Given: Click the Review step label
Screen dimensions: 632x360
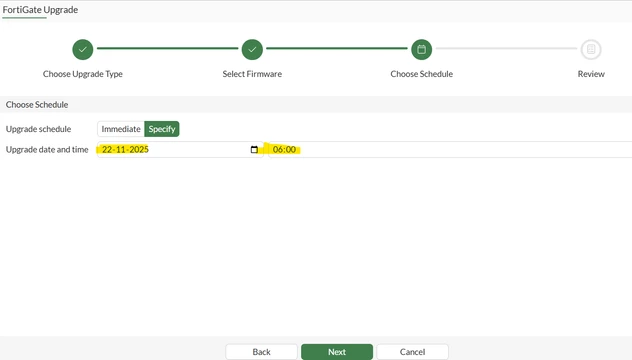Looking at the screenshot, I should click(591, 74).
